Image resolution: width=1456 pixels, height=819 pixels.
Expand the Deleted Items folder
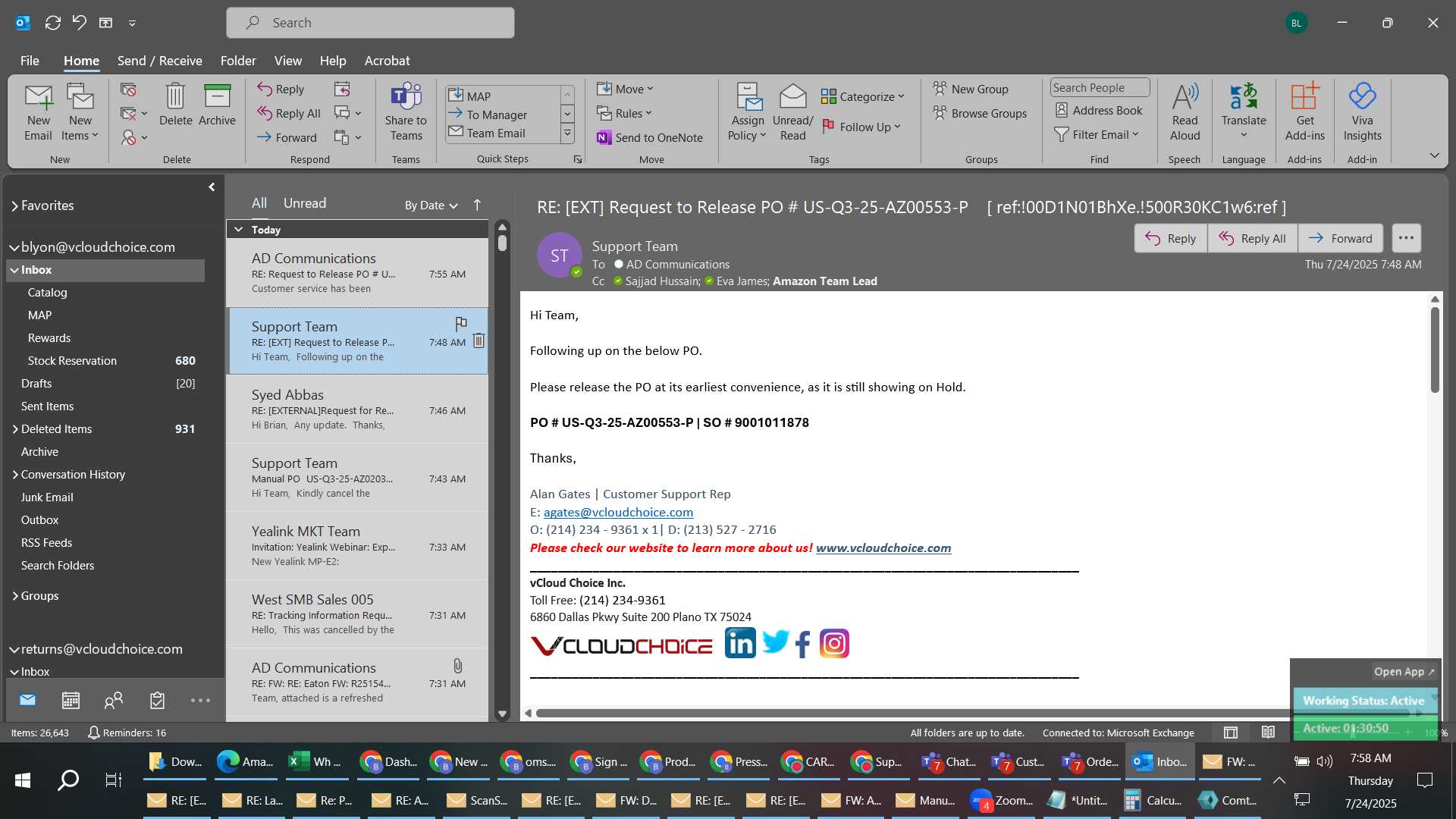click(15, 429)
